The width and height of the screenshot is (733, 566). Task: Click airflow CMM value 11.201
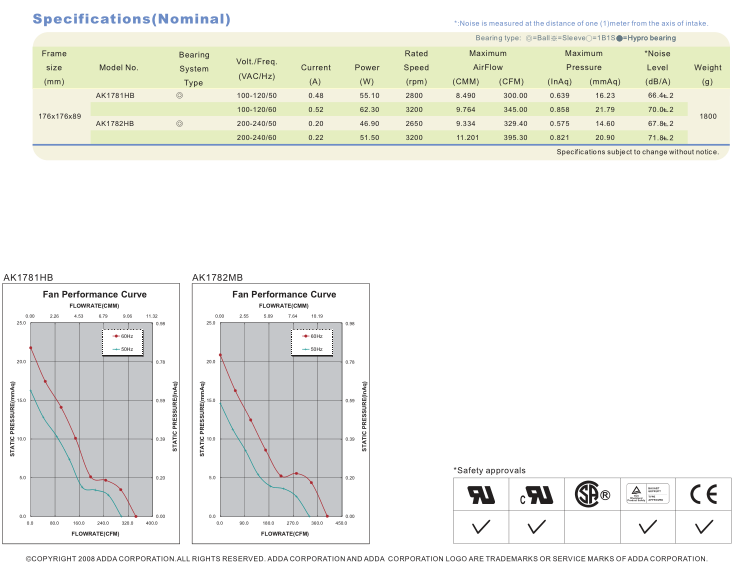tap(467, 137)
